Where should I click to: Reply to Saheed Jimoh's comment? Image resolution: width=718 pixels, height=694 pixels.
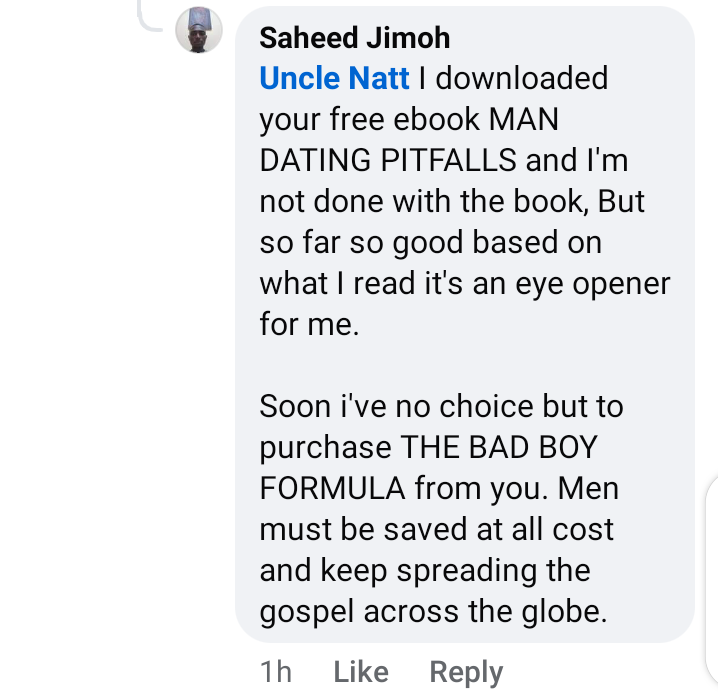[466, 672]
